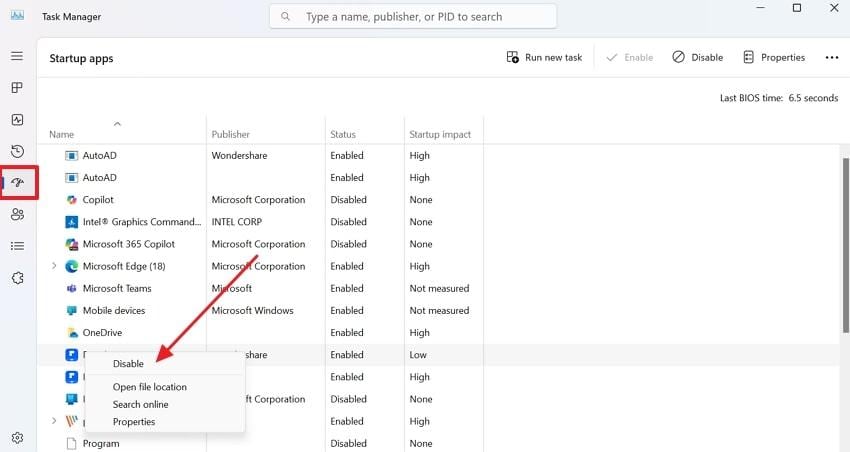
Task: Open the hamburger navigation menu
Action: pos(17,56)
